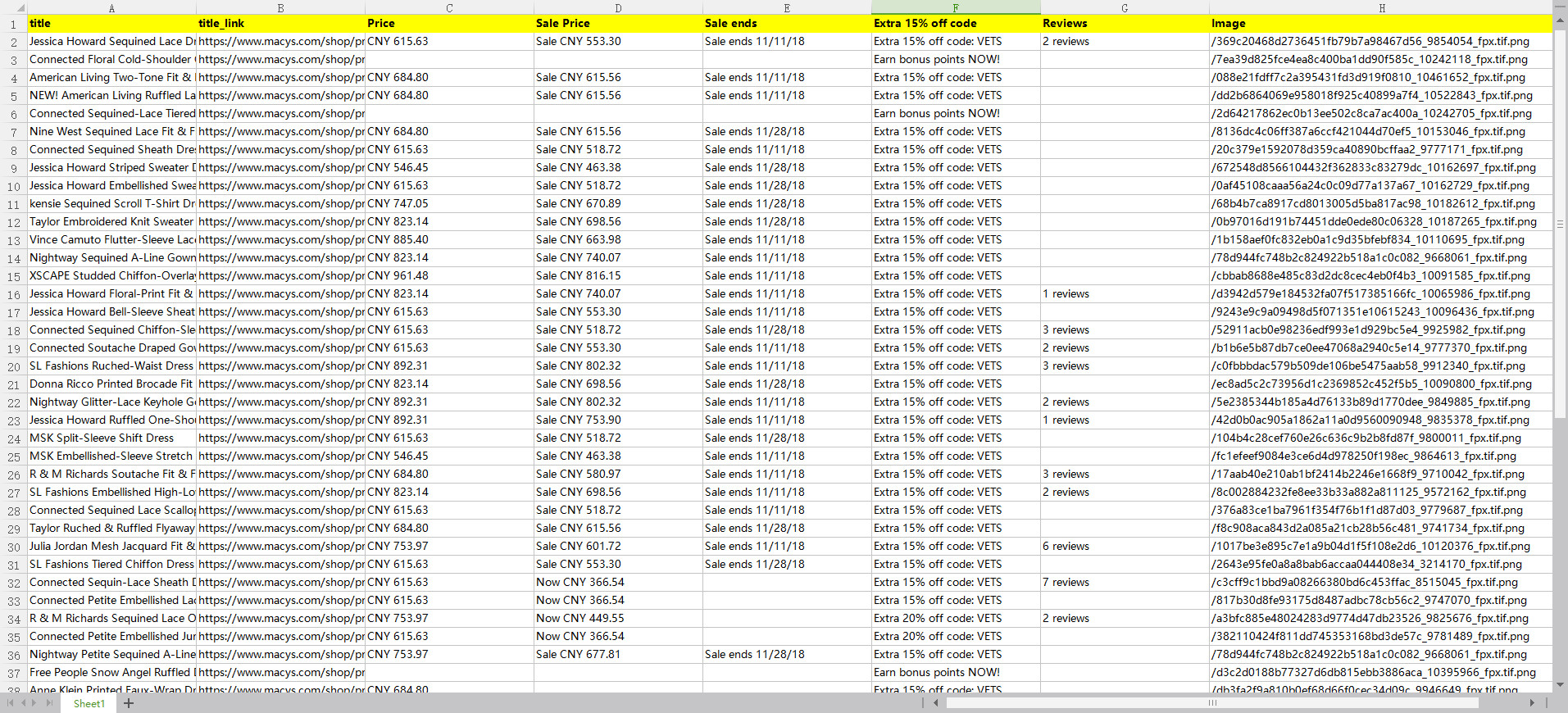Select cell 'Sale CNY 816.15'

click(x=618, y=276)
